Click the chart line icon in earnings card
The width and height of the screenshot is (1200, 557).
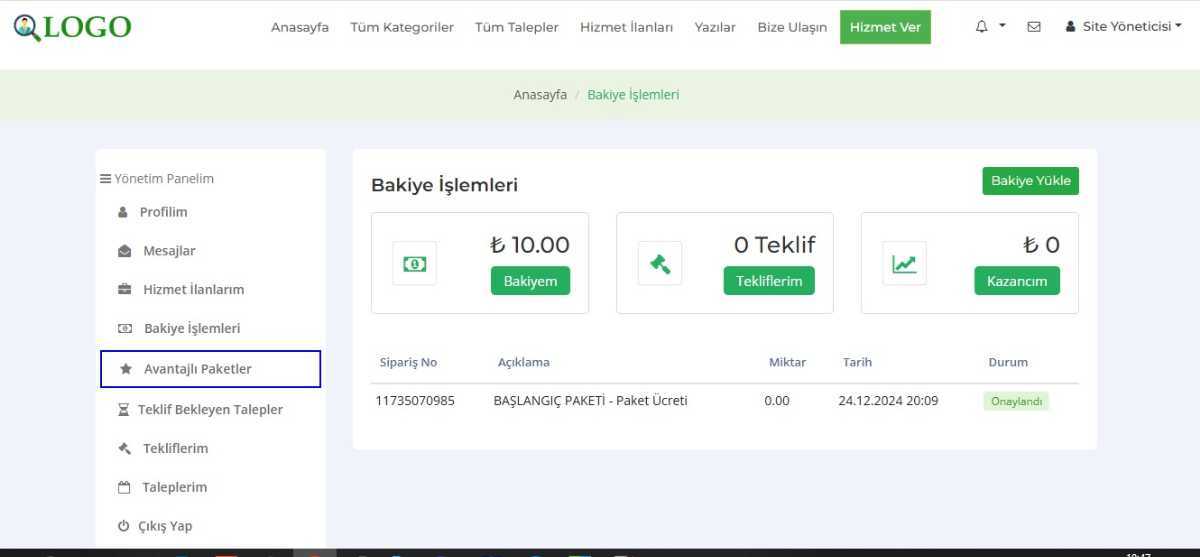pos(904,264)
